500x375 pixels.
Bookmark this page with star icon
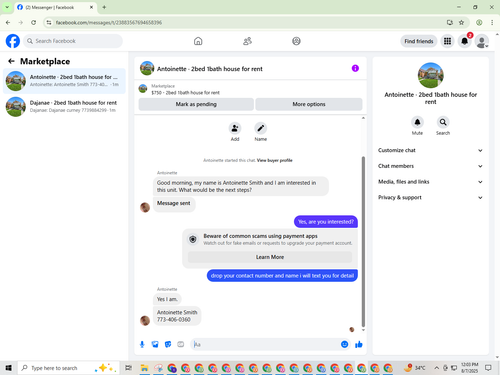click(461, 22)
